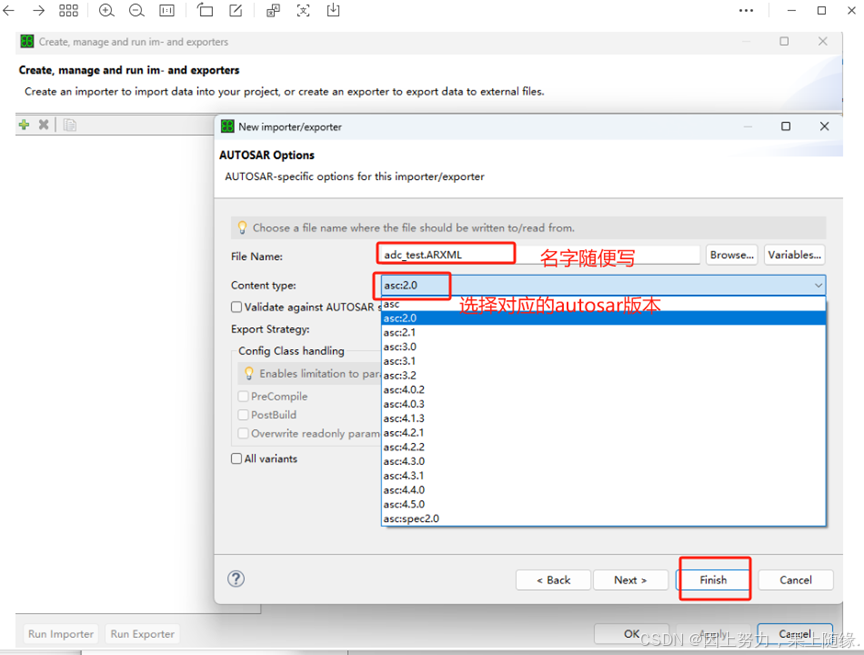This screenshot has width=864, height=655.
Task: Open help question mark icon
Action: coord(236,578)
